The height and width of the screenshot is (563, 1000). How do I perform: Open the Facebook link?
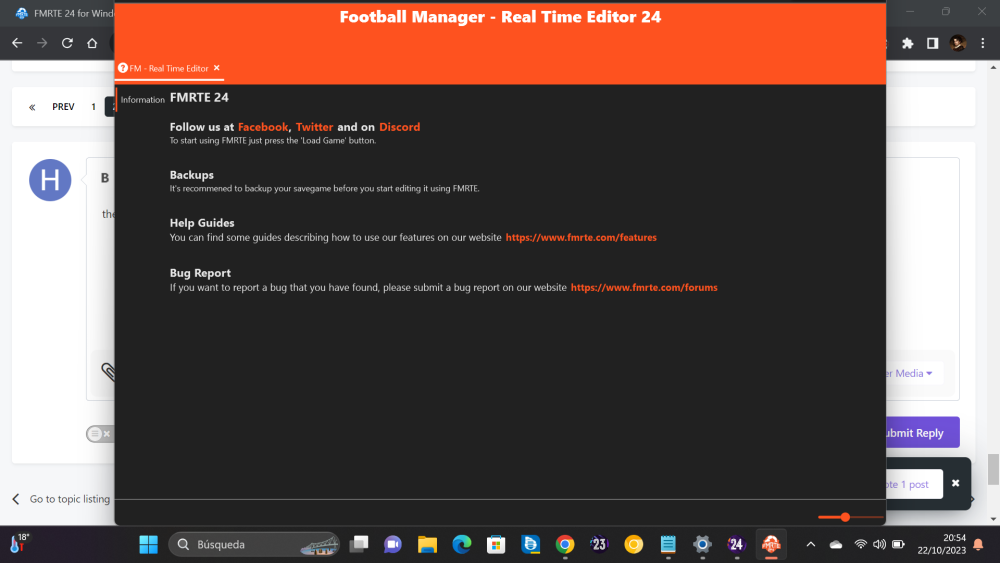coord(263,127)
